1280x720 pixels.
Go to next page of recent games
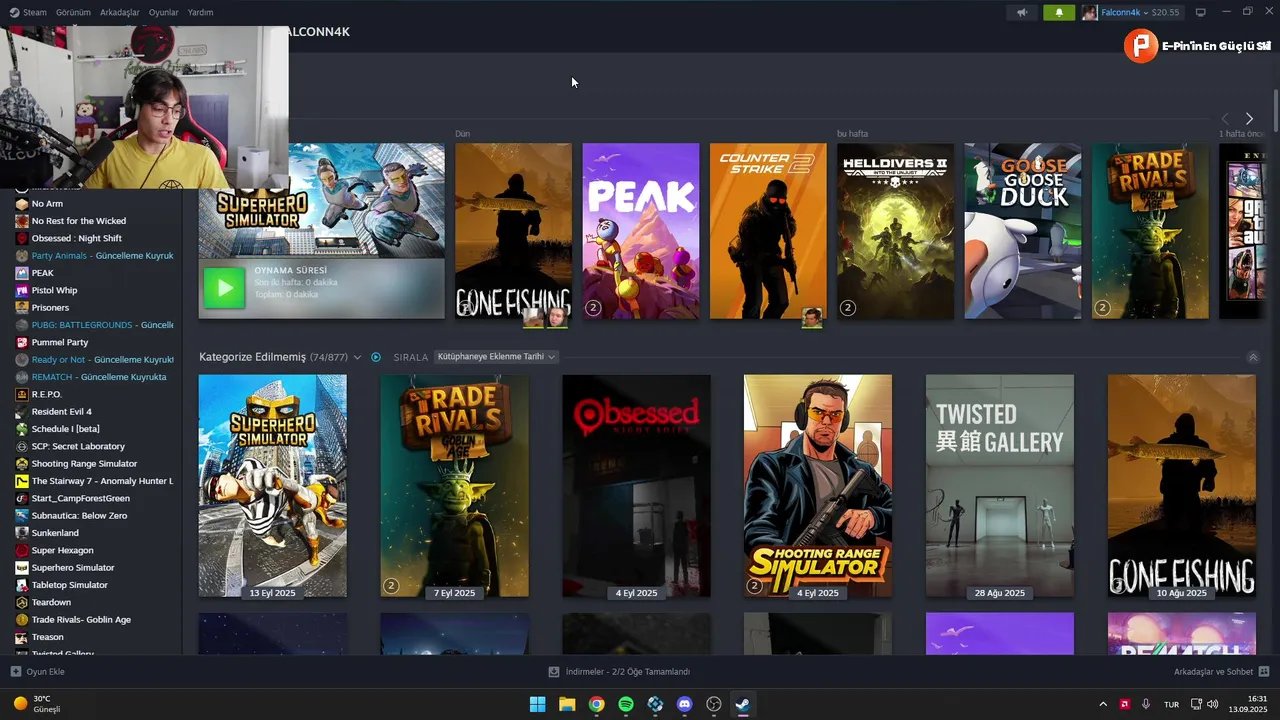click(1248, 119)
